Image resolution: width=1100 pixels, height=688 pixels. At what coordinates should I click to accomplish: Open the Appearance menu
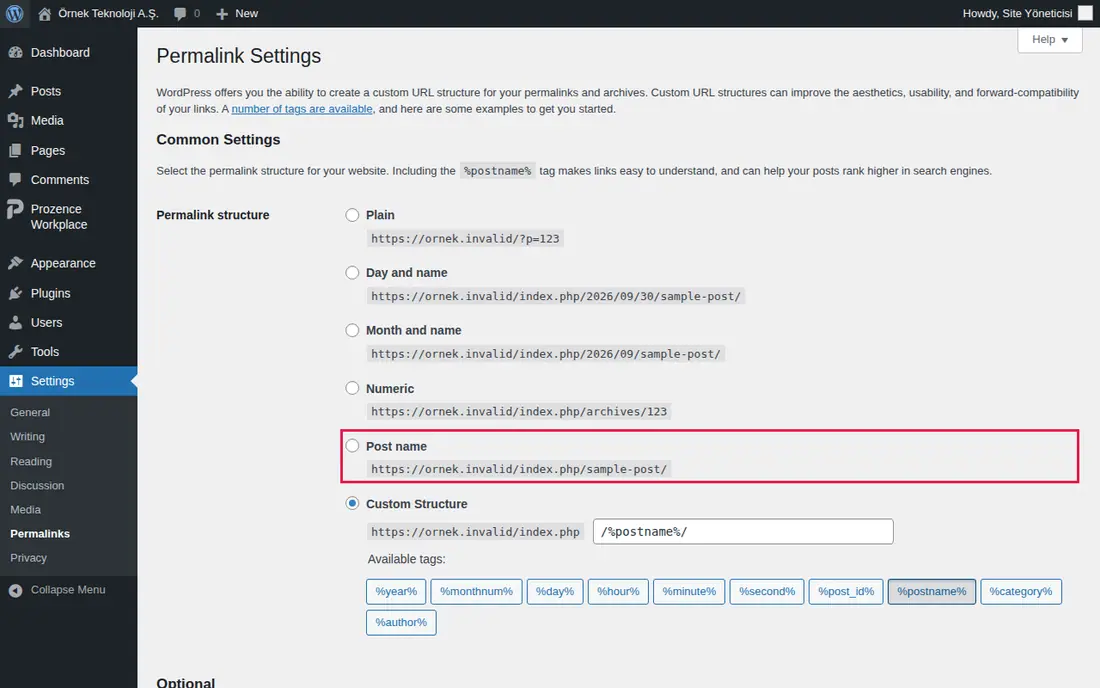click(69, 263)
